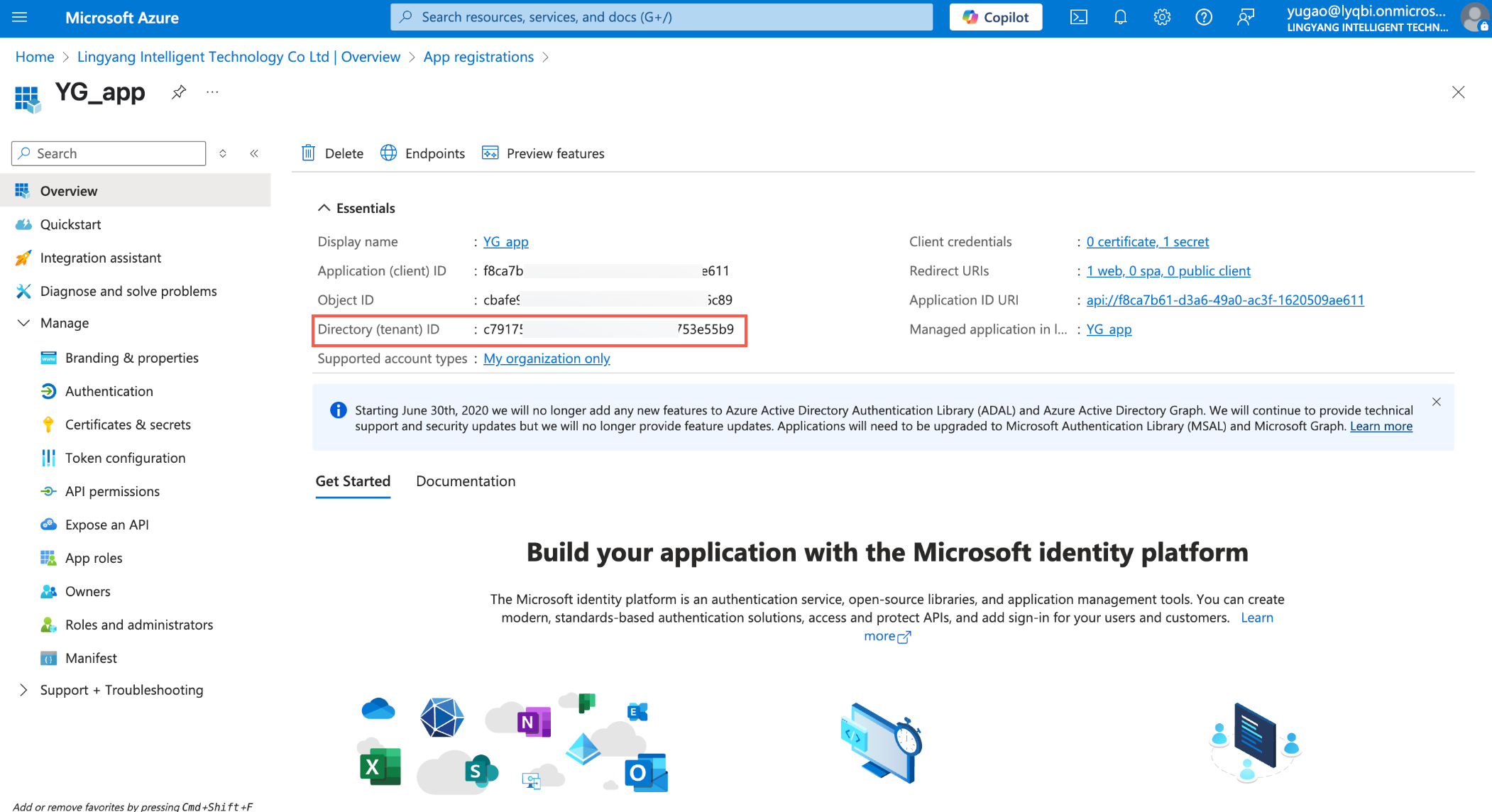This screenshot has height=812, width=1492.
Task: Click the help question mark icon
Action: 1204,17
